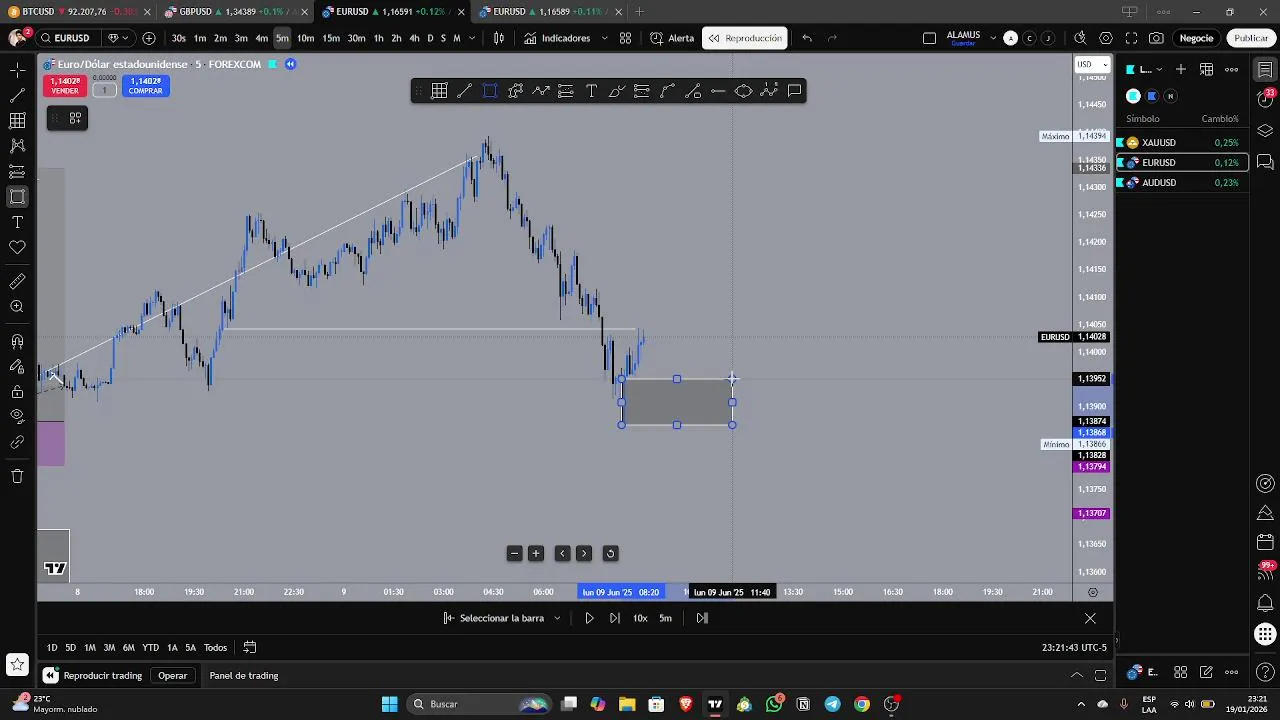
Task: Open the calendar icon in right sidebar
Action: [1265, 543]
